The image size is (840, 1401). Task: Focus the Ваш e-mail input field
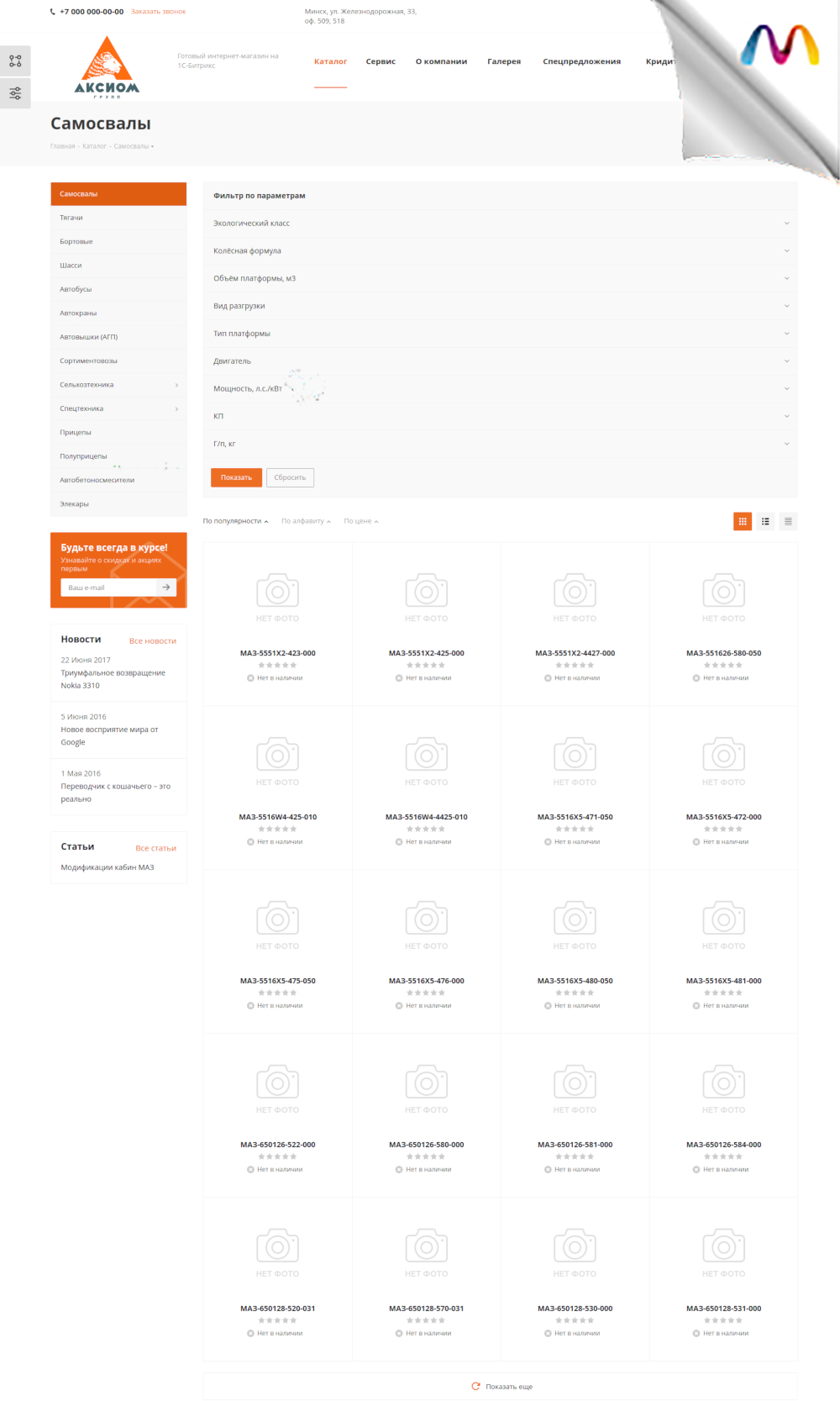pos(108,587)
